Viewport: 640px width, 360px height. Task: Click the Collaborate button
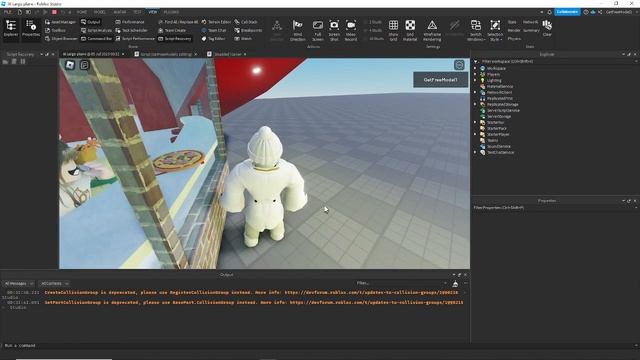[x=567, y=12]
